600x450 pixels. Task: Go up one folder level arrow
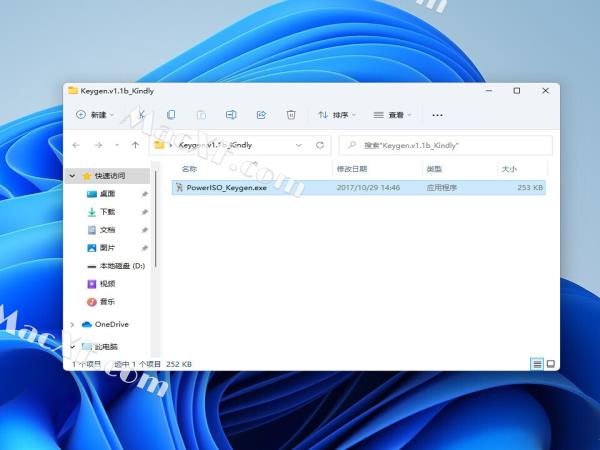pos(135,145)
